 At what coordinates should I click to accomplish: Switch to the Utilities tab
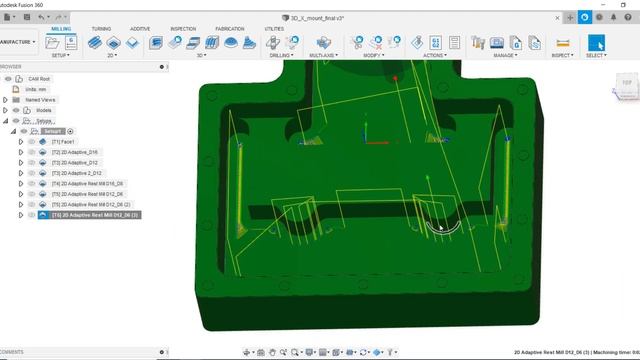click(274, 29)
